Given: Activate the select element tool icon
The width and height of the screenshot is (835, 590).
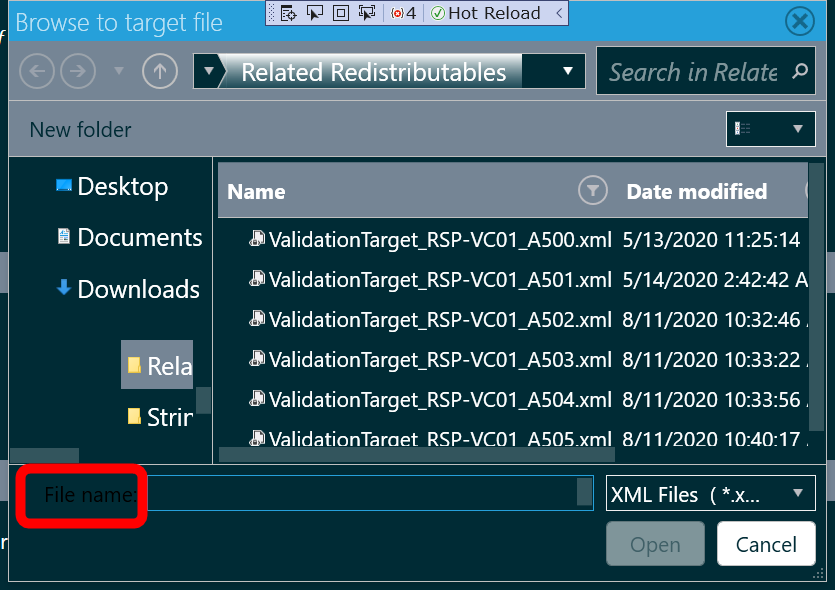Looking at the screenshot, I should [x=315, y=13].
